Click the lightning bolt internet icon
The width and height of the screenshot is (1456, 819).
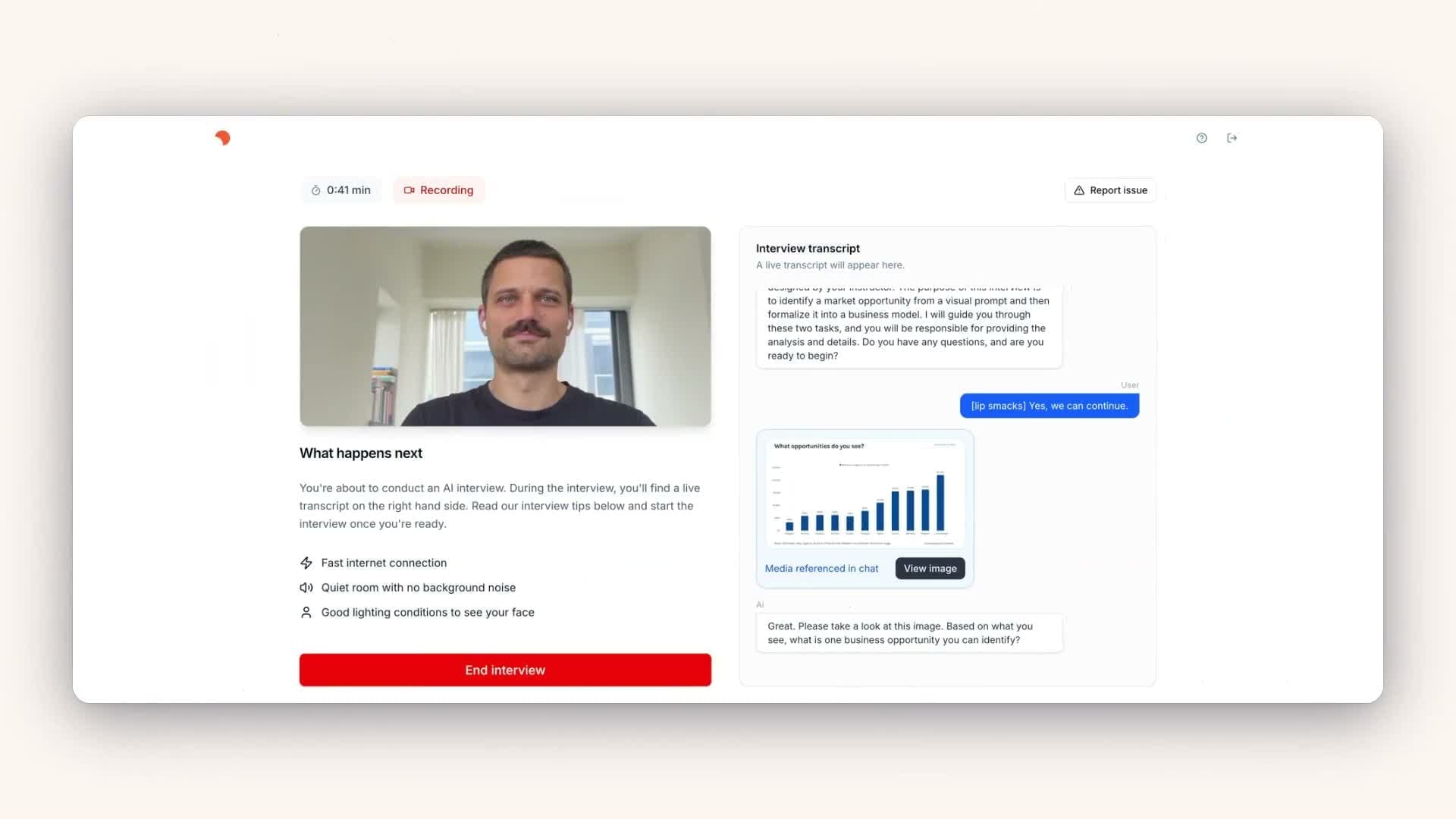click(306, 563)
